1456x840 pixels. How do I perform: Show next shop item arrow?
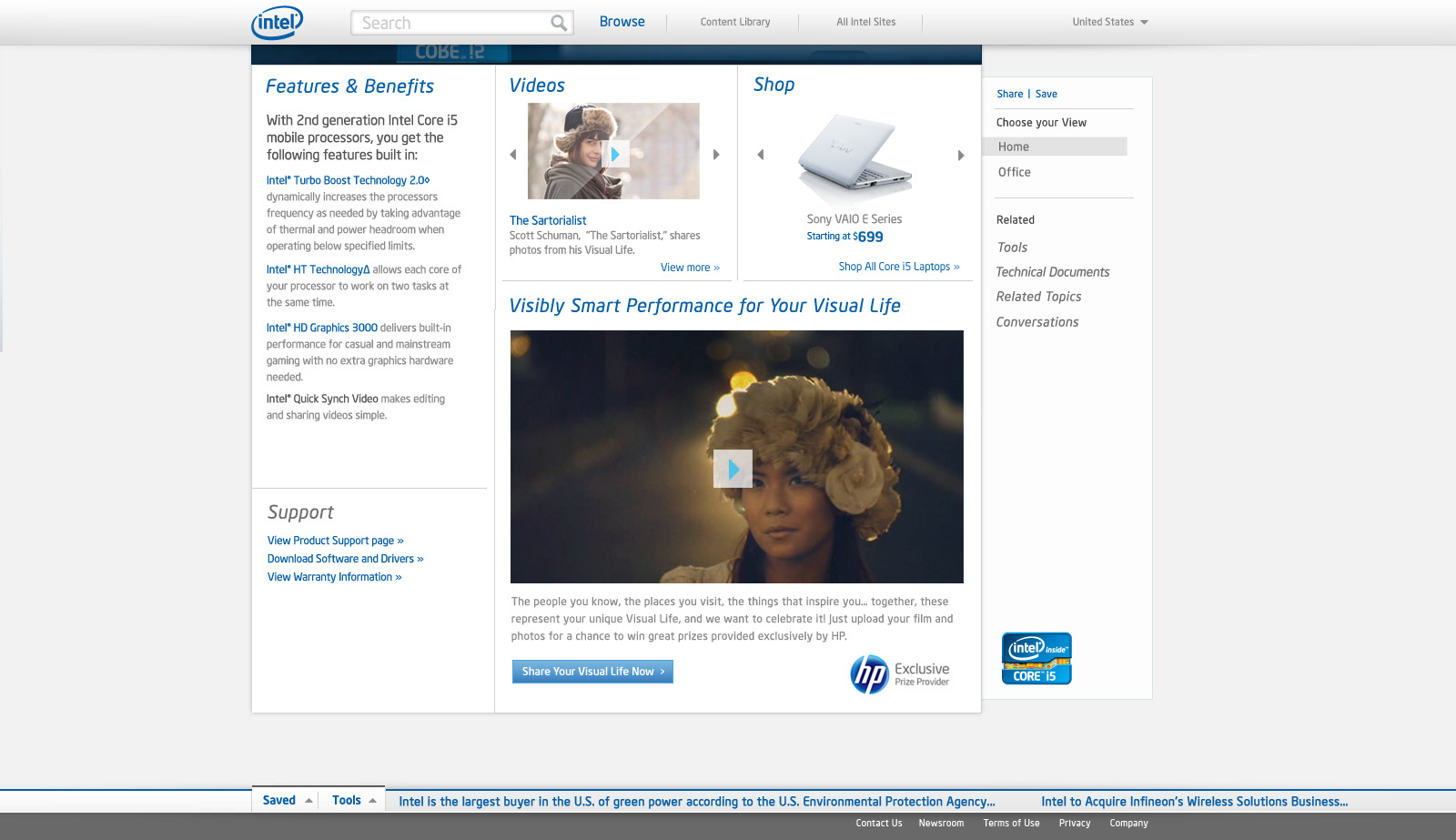tap(961, 156)
